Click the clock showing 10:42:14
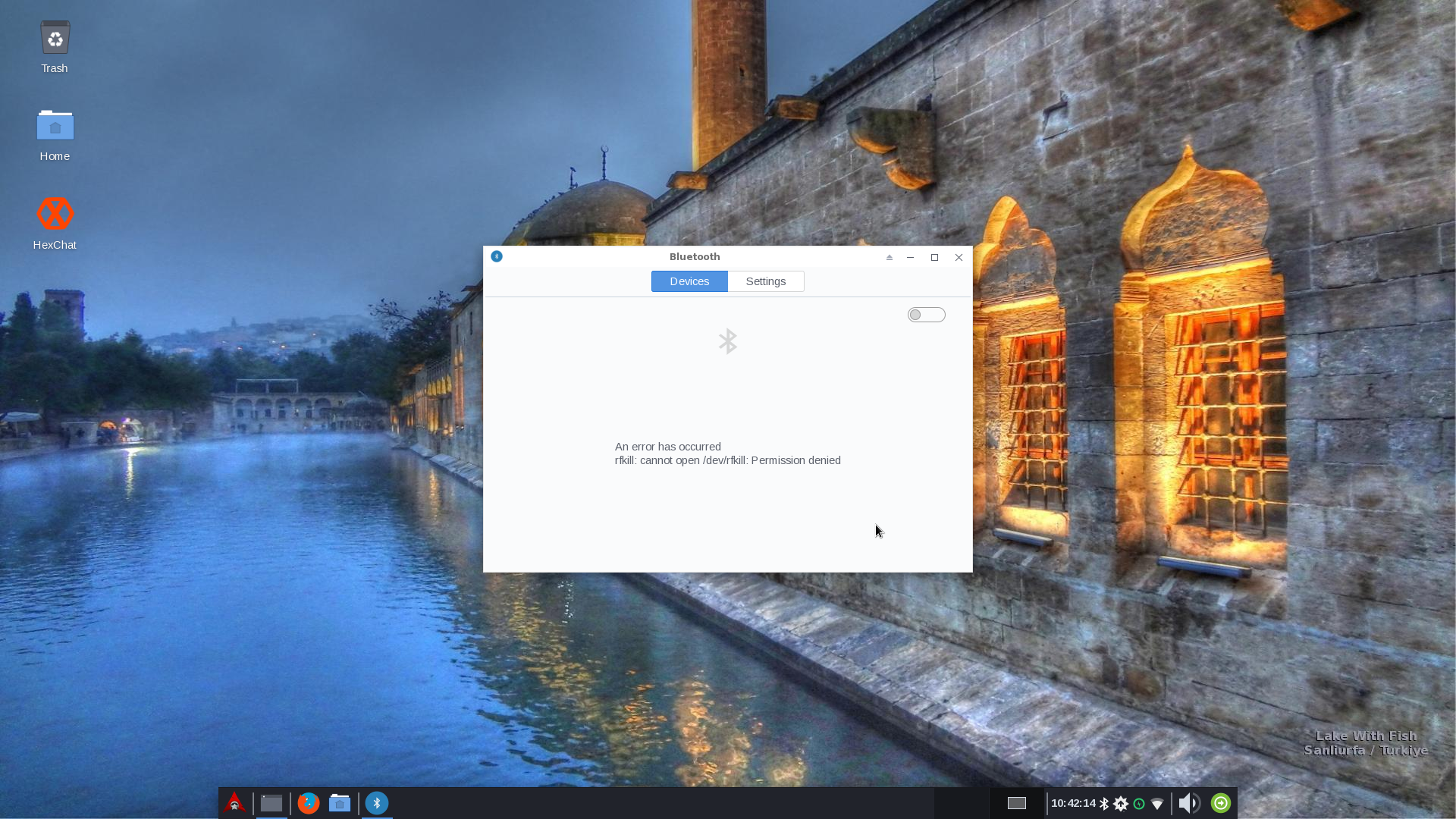The width and height of the screenshot is (1456, 819). pyautogui.click(x=1073, y=803)
